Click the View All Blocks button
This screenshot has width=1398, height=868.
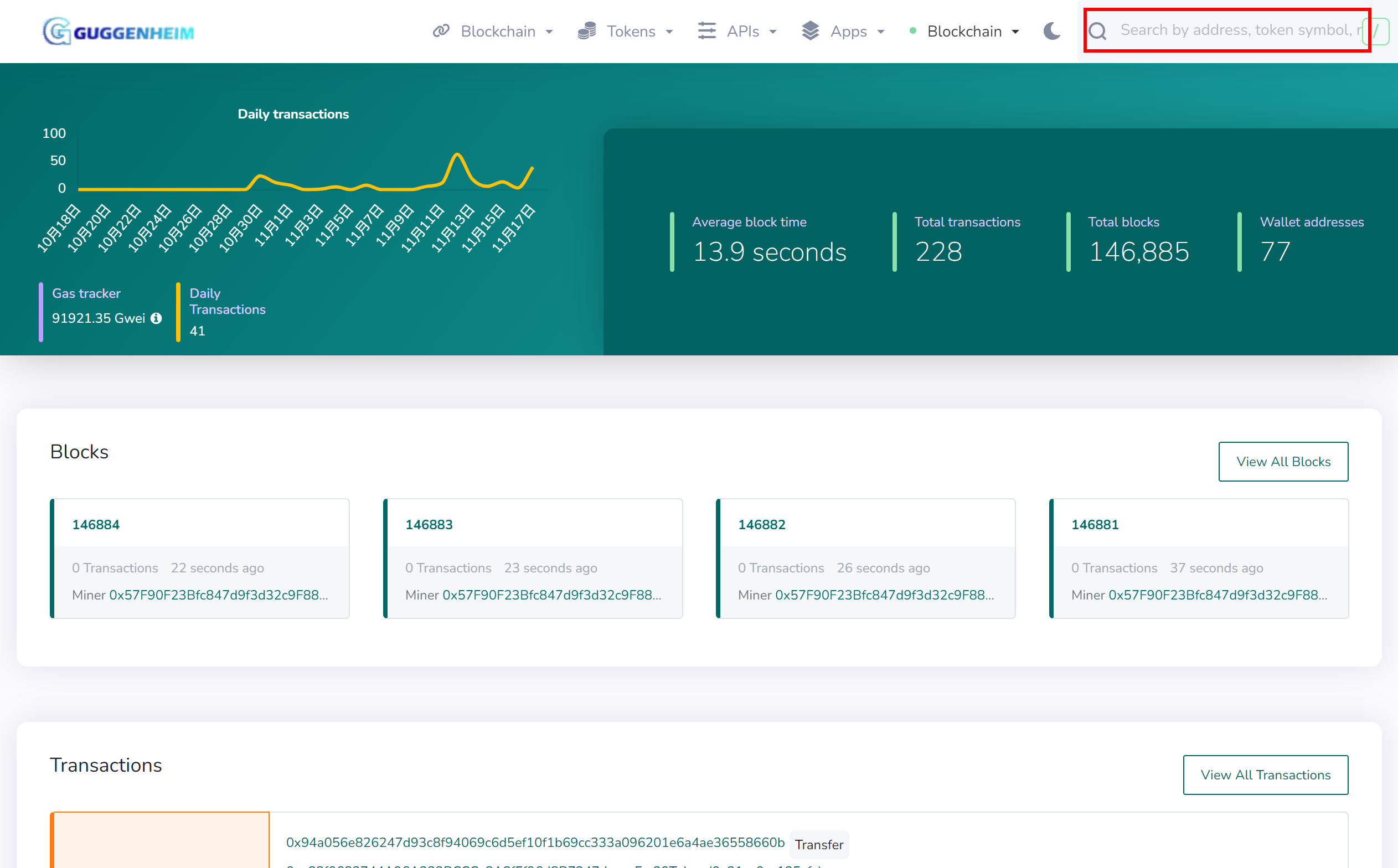(1283, 462)
